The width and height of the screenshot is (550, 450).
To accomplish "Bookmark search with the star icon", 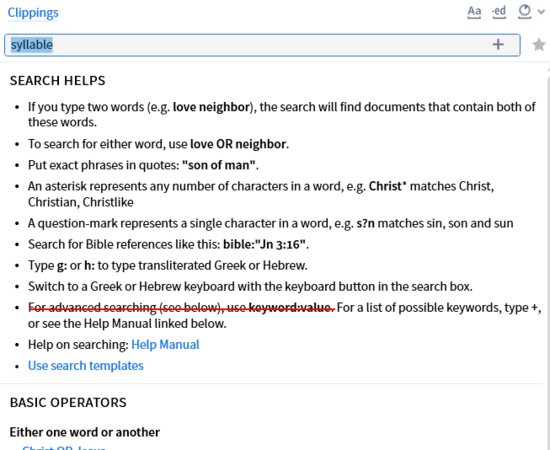I will 539,45.
